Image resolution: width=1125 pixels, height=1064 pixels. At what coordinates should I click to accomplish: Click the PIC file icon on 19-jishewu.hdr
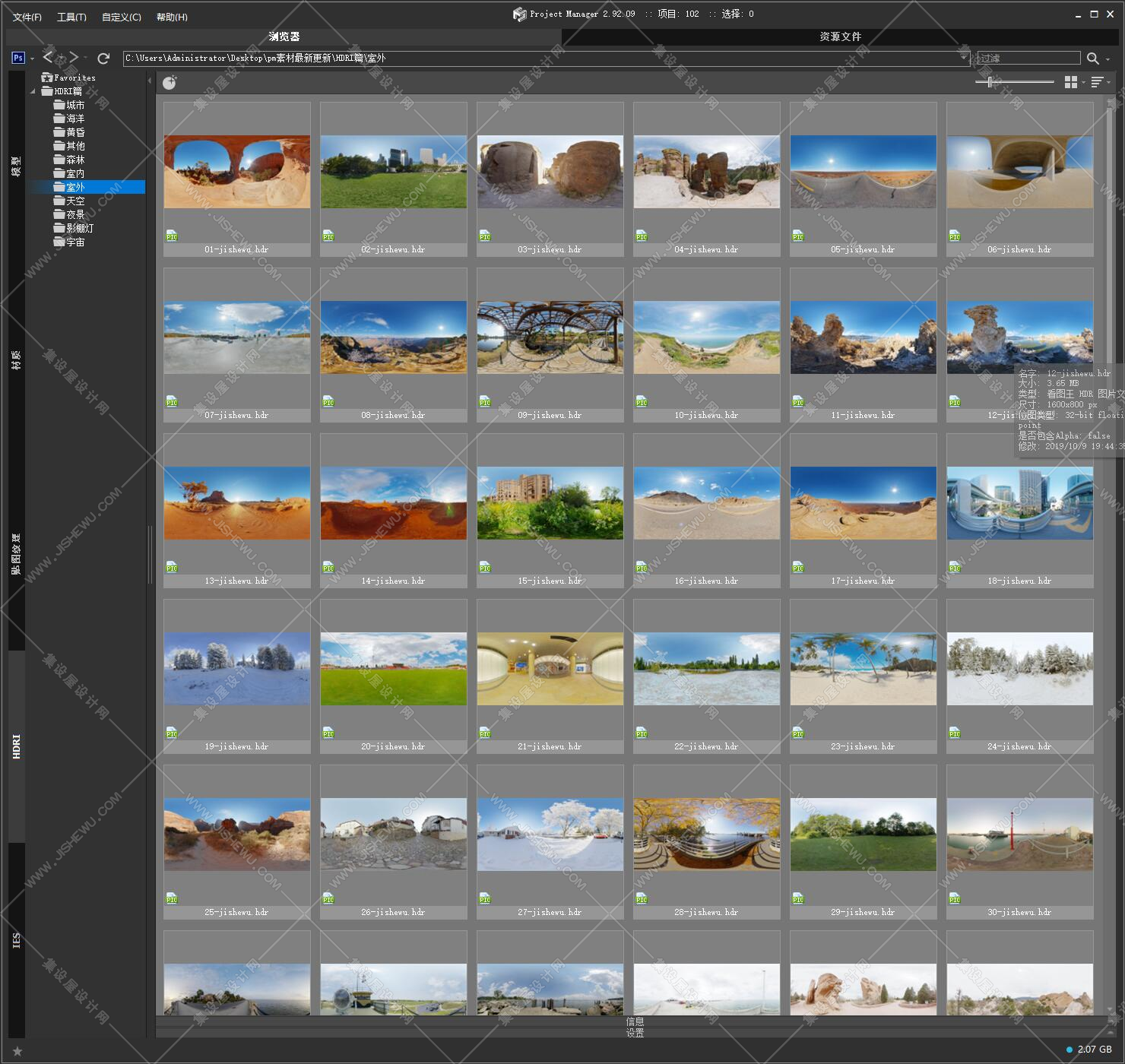(x=172, y=733)
